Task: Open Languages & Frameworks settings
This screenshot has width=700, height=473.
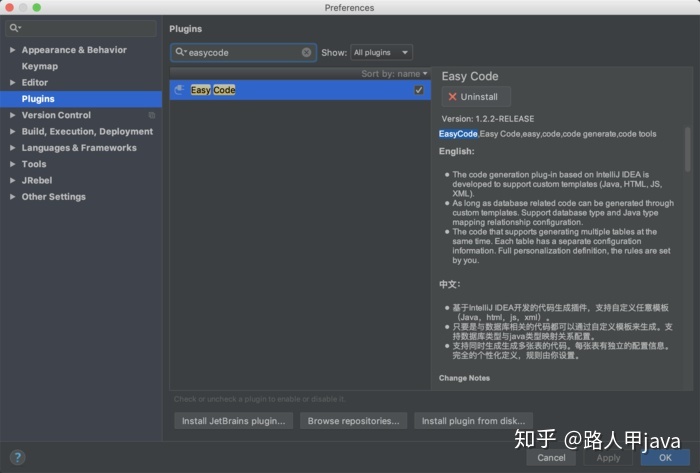Action: (79, 148)
